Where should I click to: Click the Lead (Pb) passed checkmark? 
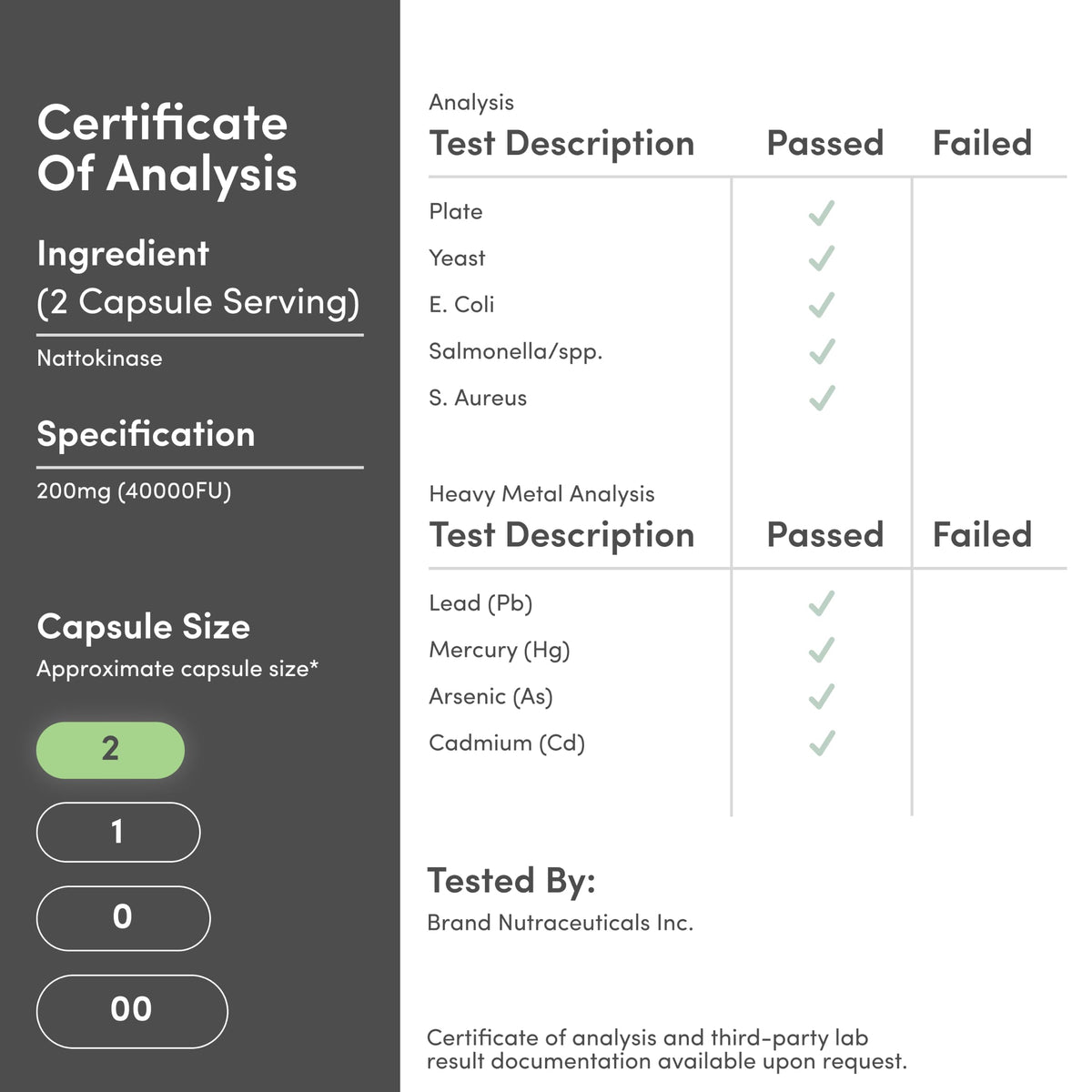[x=822, y=604]
